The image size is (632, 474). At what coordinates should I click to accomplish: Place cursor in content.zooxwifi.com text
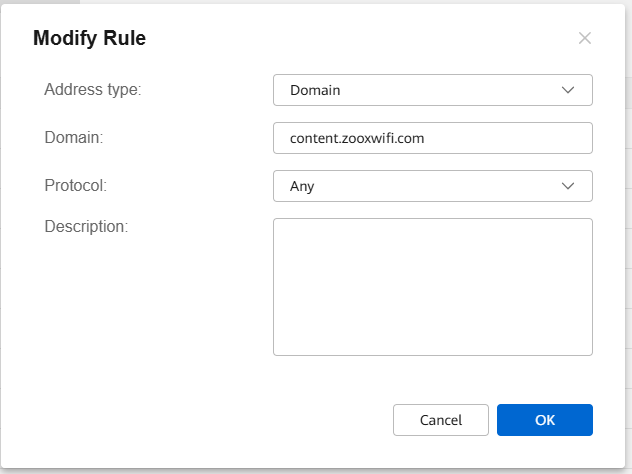coord(357,138)
